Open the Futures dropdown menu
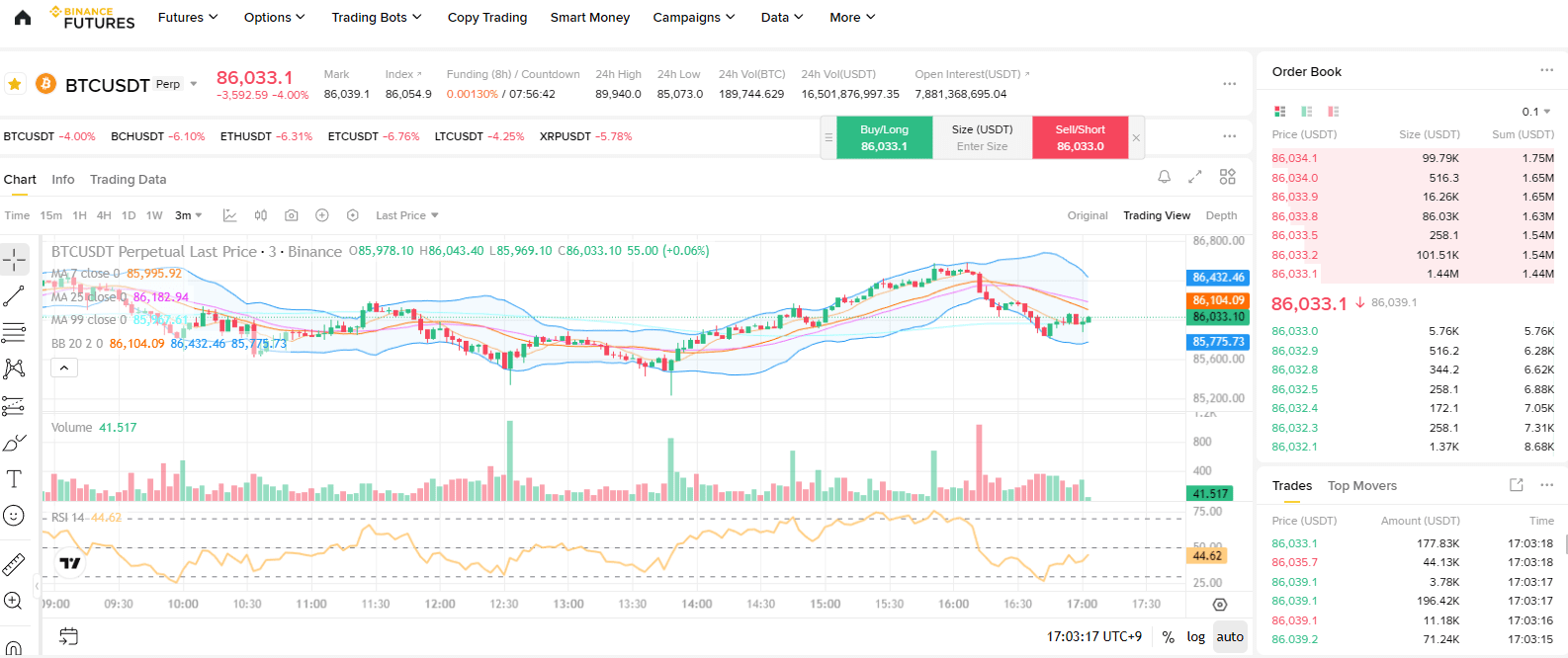Viewport: 1568px width, 658px height. [x=188, y=17]
